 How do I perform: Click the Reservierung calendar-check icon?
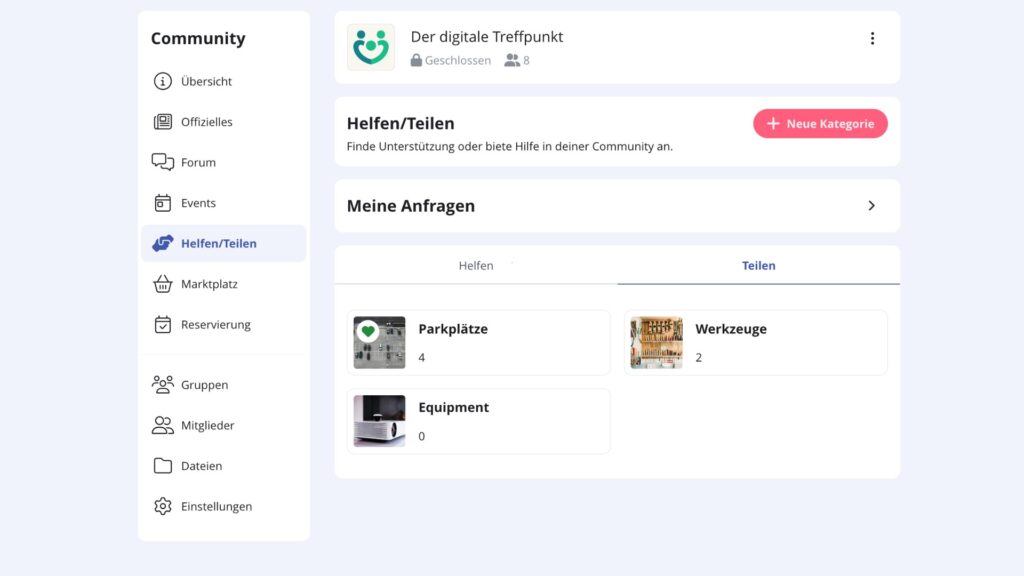[x=163, y=324]
